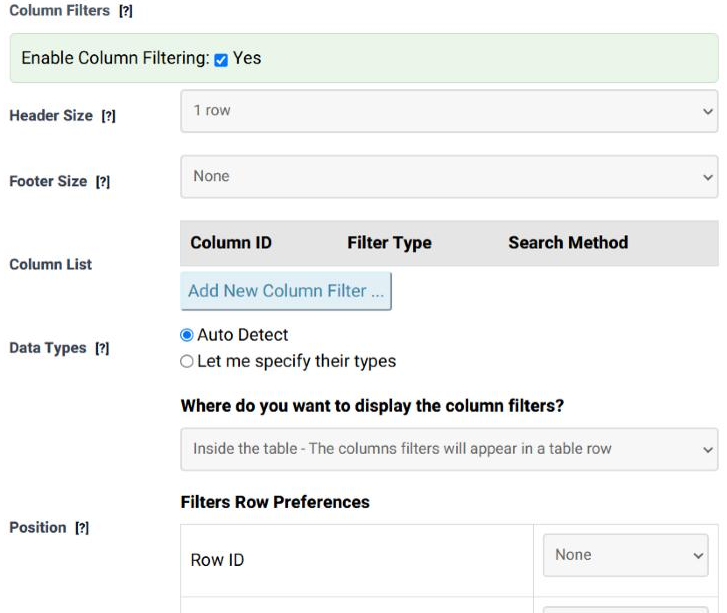Open the Column Filters help [?] icon
This screenshot has width=727, height=613.
126,11
